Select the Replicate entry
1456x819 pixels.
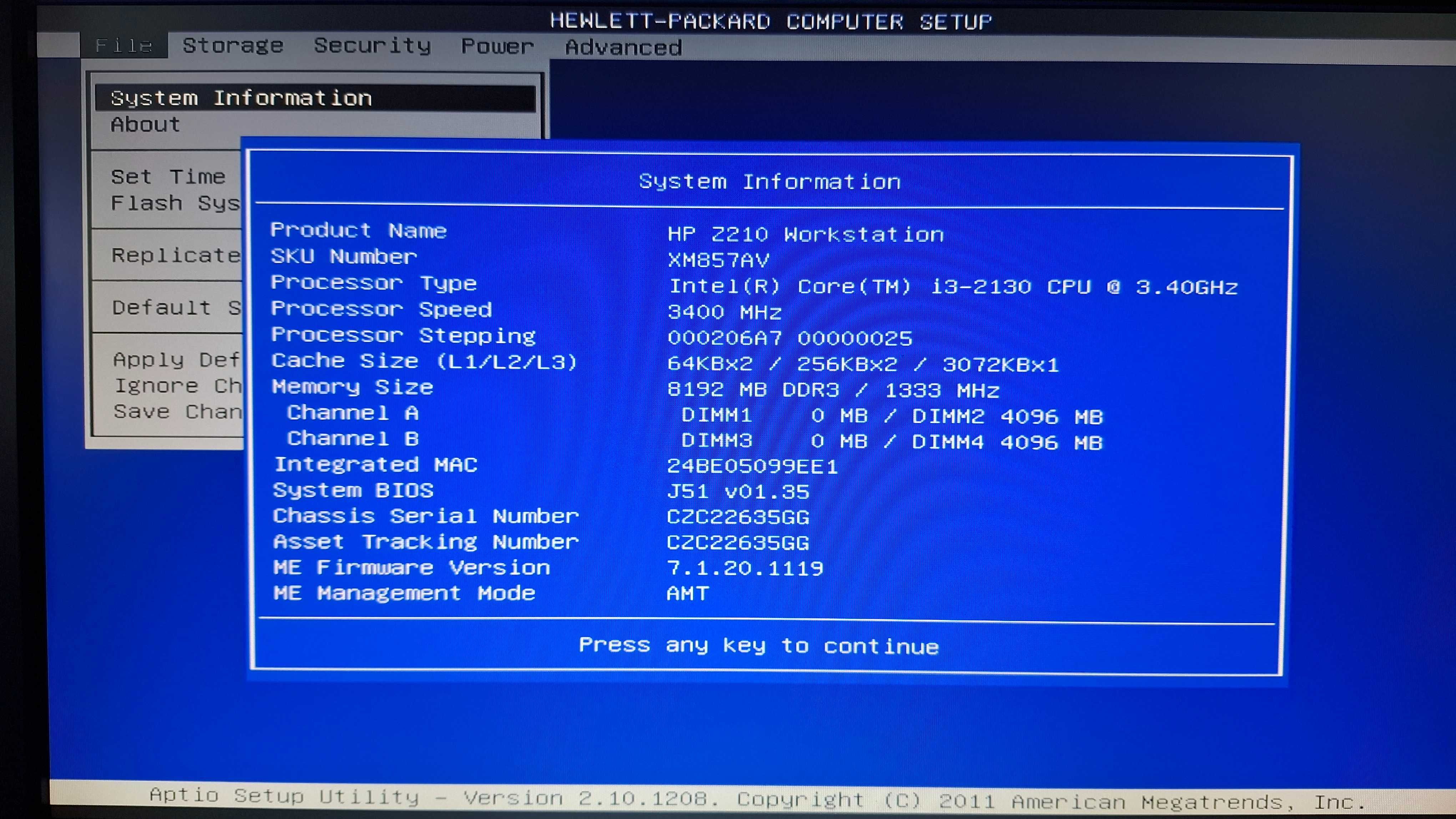point(176,255)
